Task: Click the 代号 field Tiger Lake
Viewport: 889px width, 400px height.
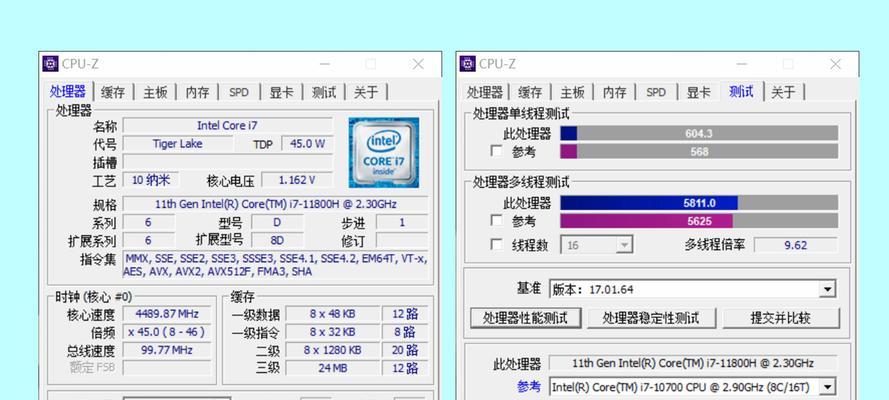Action: 177,144
